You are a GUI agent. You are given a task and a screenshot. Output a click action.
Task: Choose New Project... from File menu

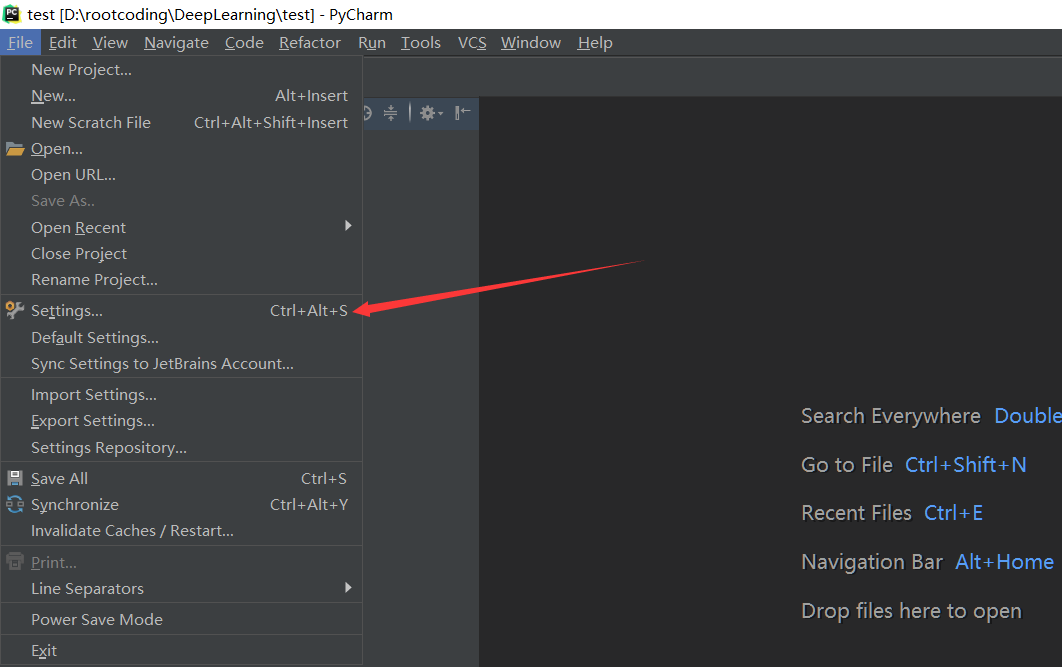182,70
